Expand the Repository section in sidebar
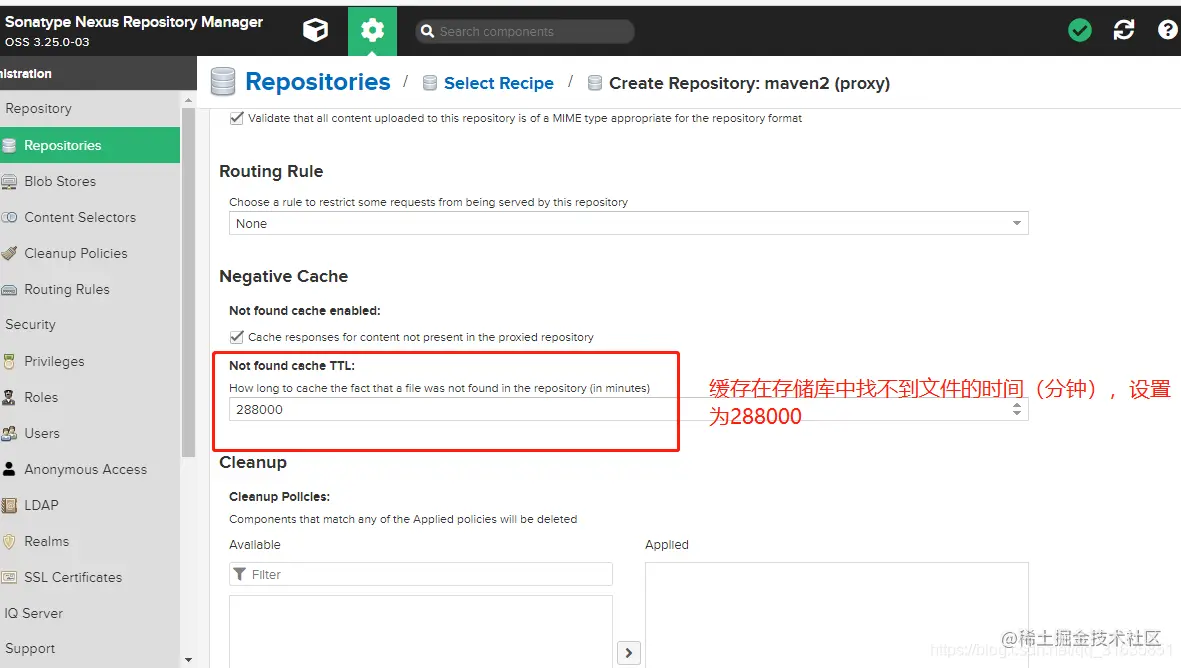The height and width of the screenshot is (668, 1181). point(38,108)
